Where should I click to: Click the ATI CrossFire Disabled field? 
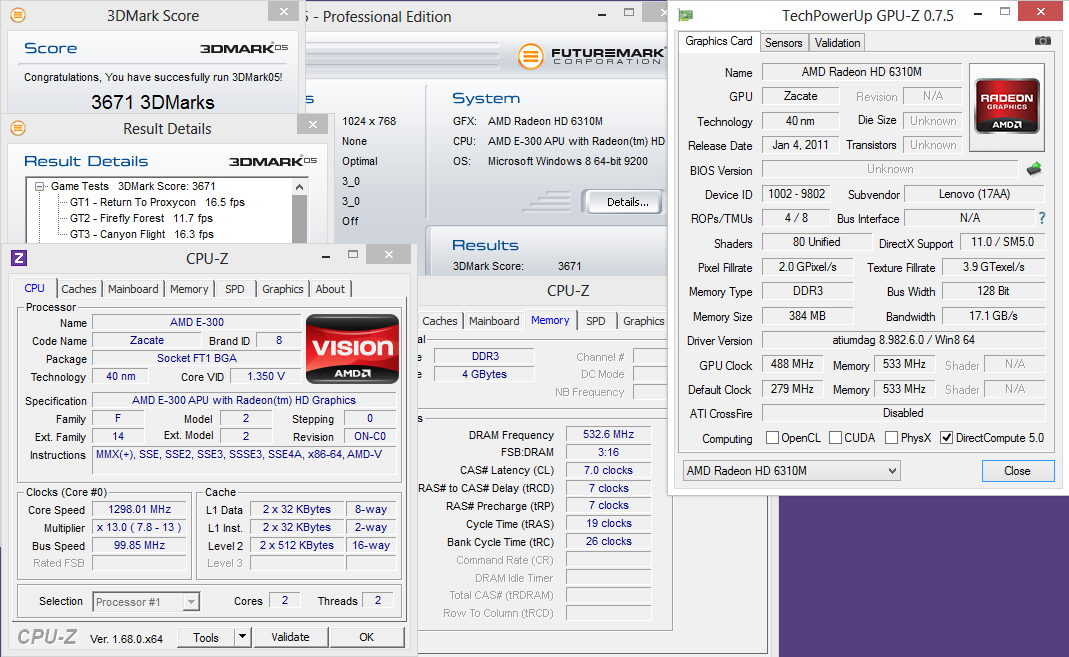[903, 412]
